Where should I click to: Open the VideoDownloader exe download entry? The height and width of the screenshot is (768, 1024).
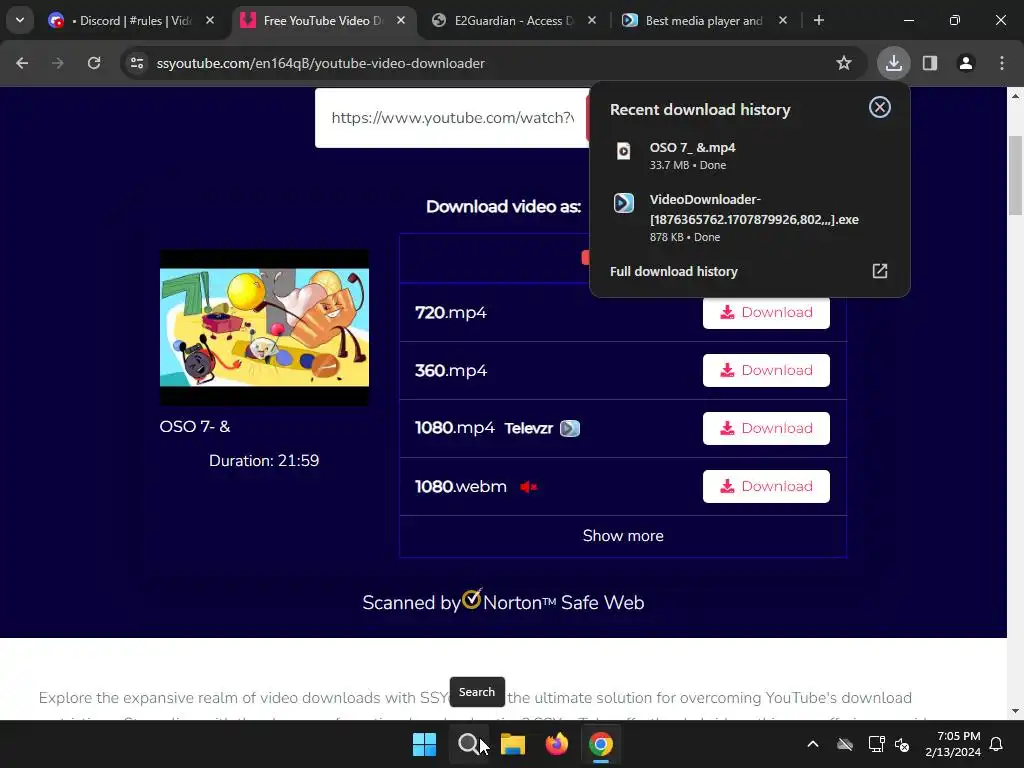[749, 217]
